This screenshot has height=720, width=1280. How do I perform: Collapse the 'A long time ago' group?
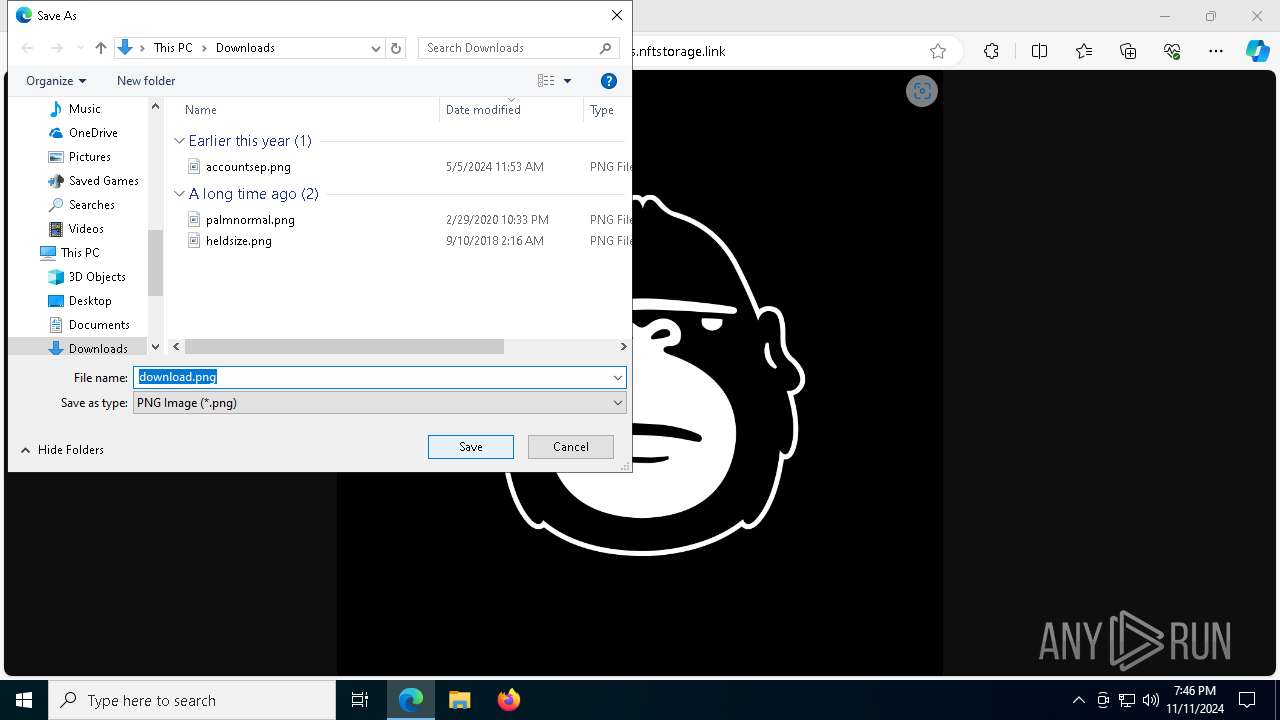pos(180,194)
